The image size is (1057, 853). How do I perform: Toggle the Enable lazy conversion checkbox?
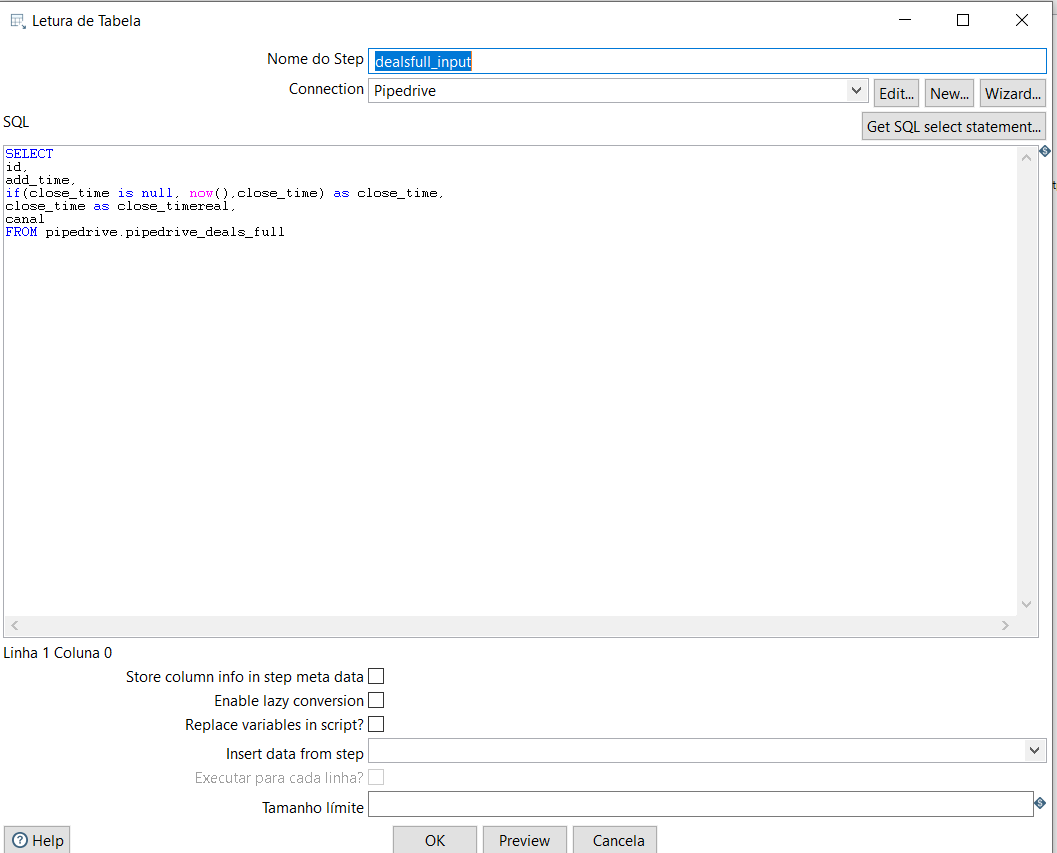point(376,701)
